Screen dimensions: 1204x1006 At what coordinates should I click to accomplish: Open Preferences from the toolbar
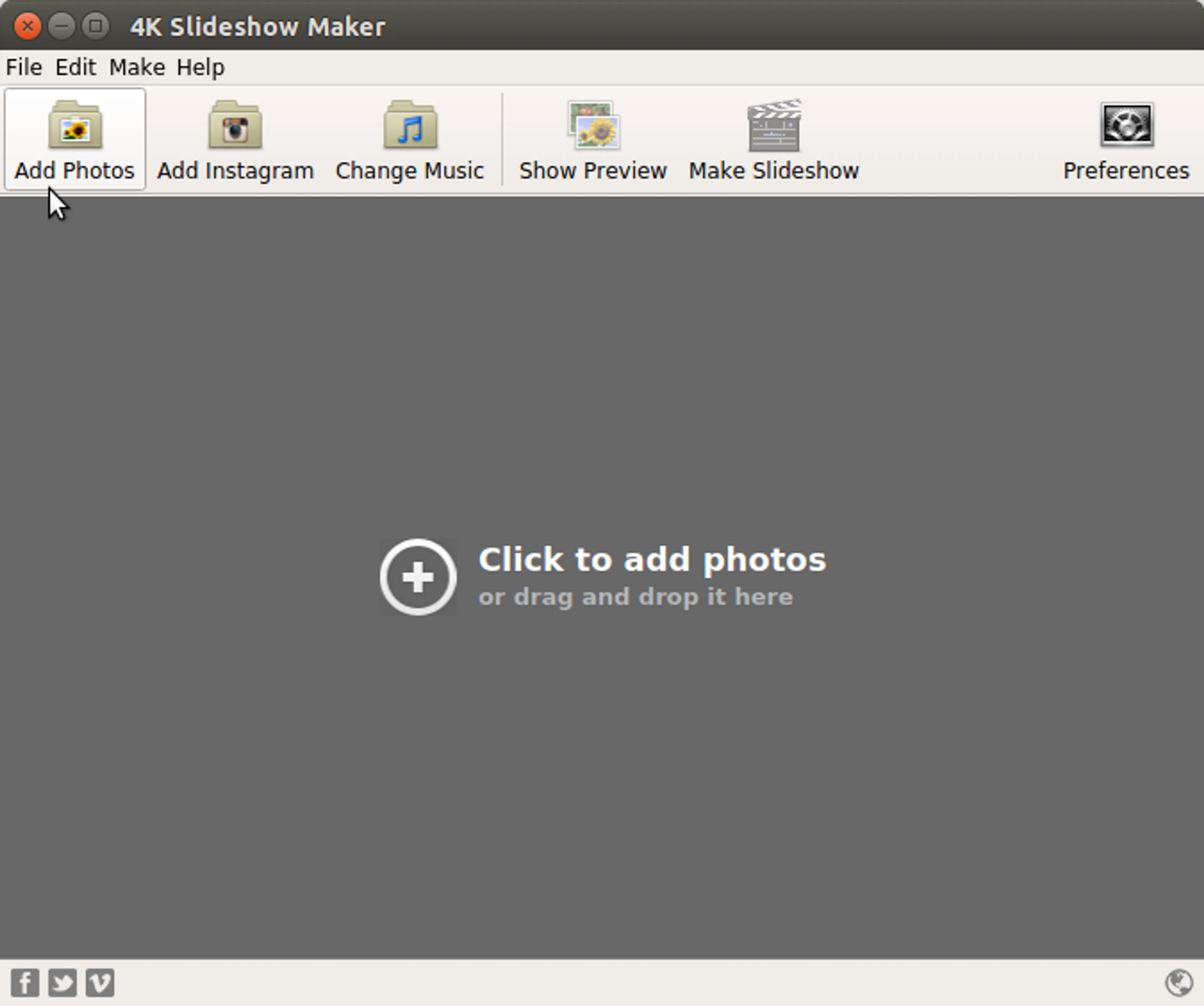pyautogui.click(x=1125, y=139)
